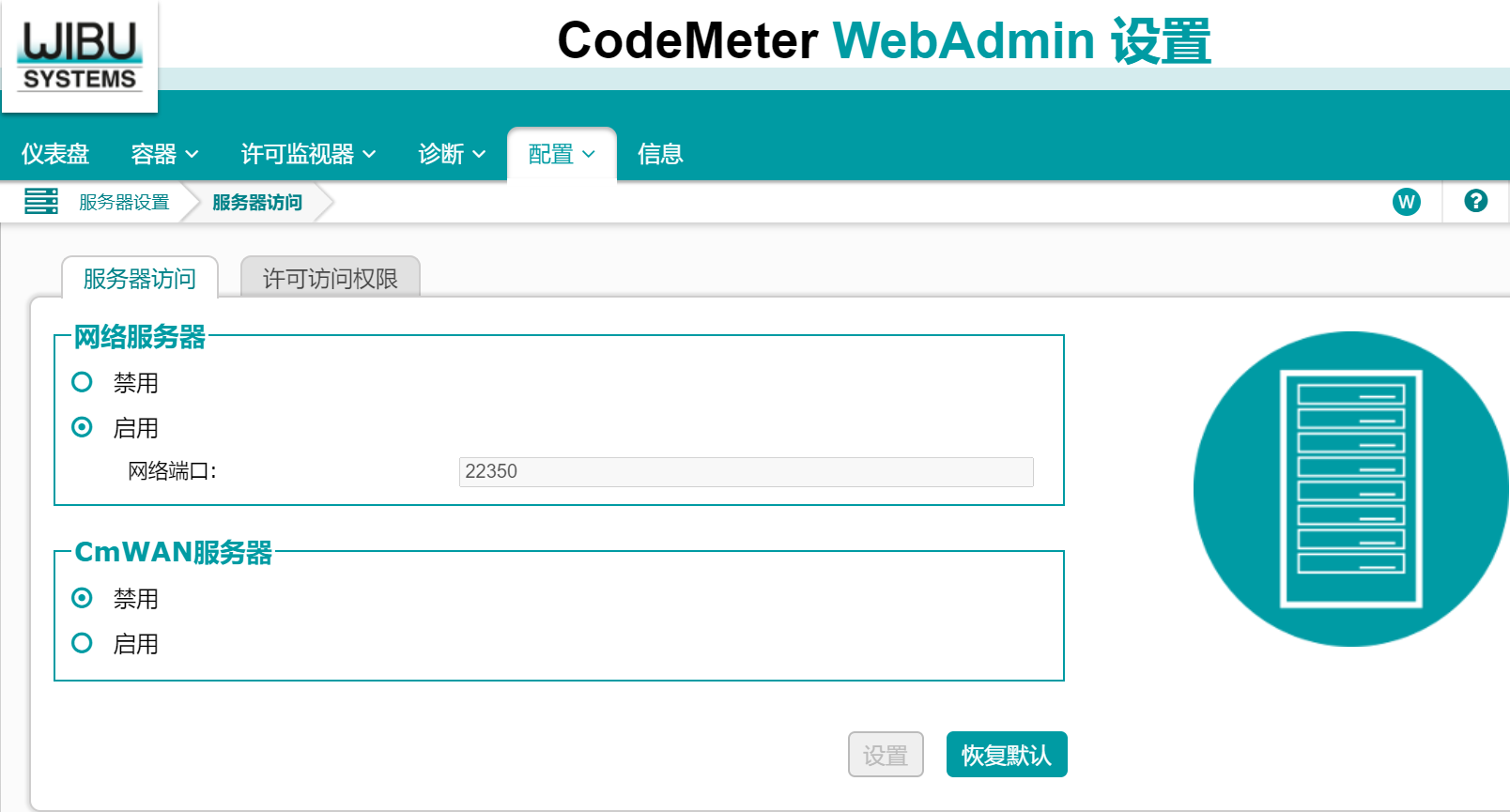Switch to the 许可访问权限 tab
Screen dimensions: 1510x812
(330, 279)
